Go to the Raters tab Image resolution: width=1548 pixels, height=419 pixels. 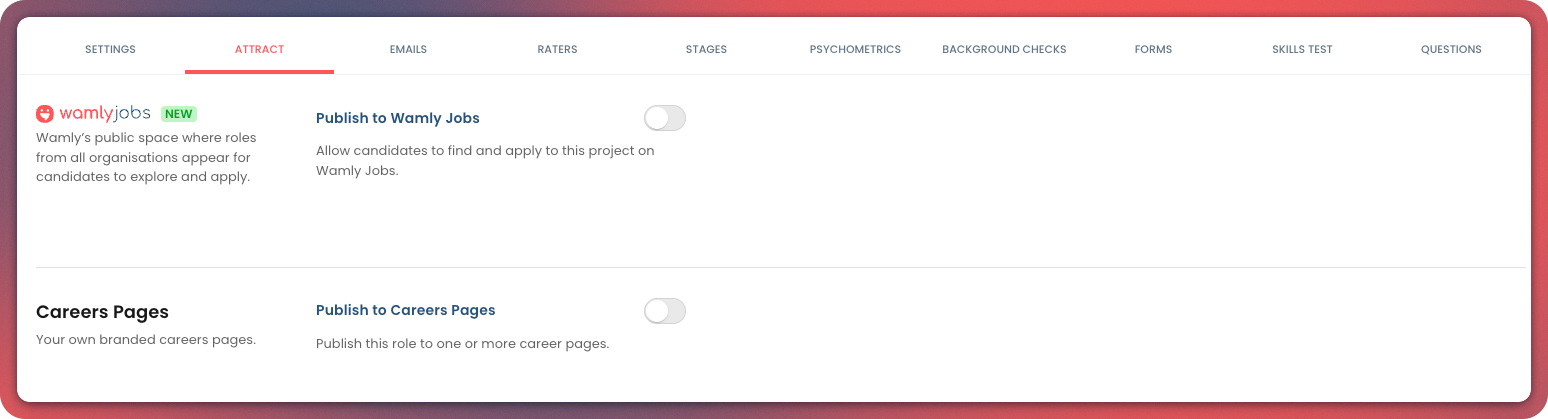(x=557, y=49)
